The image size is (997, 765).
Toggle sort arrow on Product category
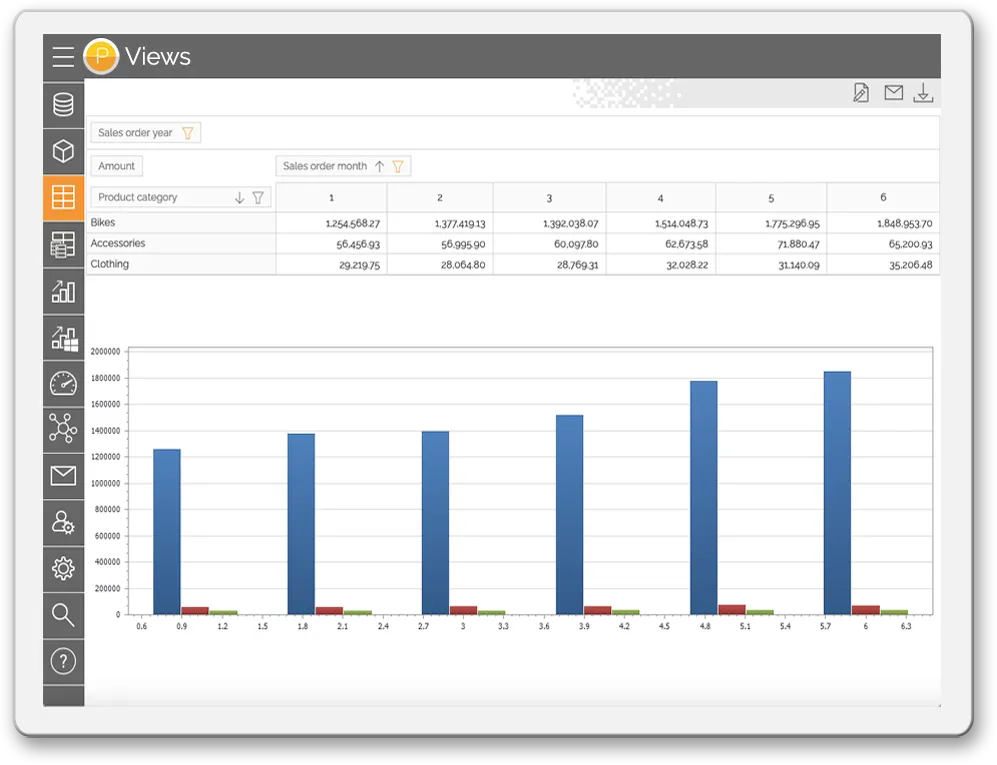point(239,198)
